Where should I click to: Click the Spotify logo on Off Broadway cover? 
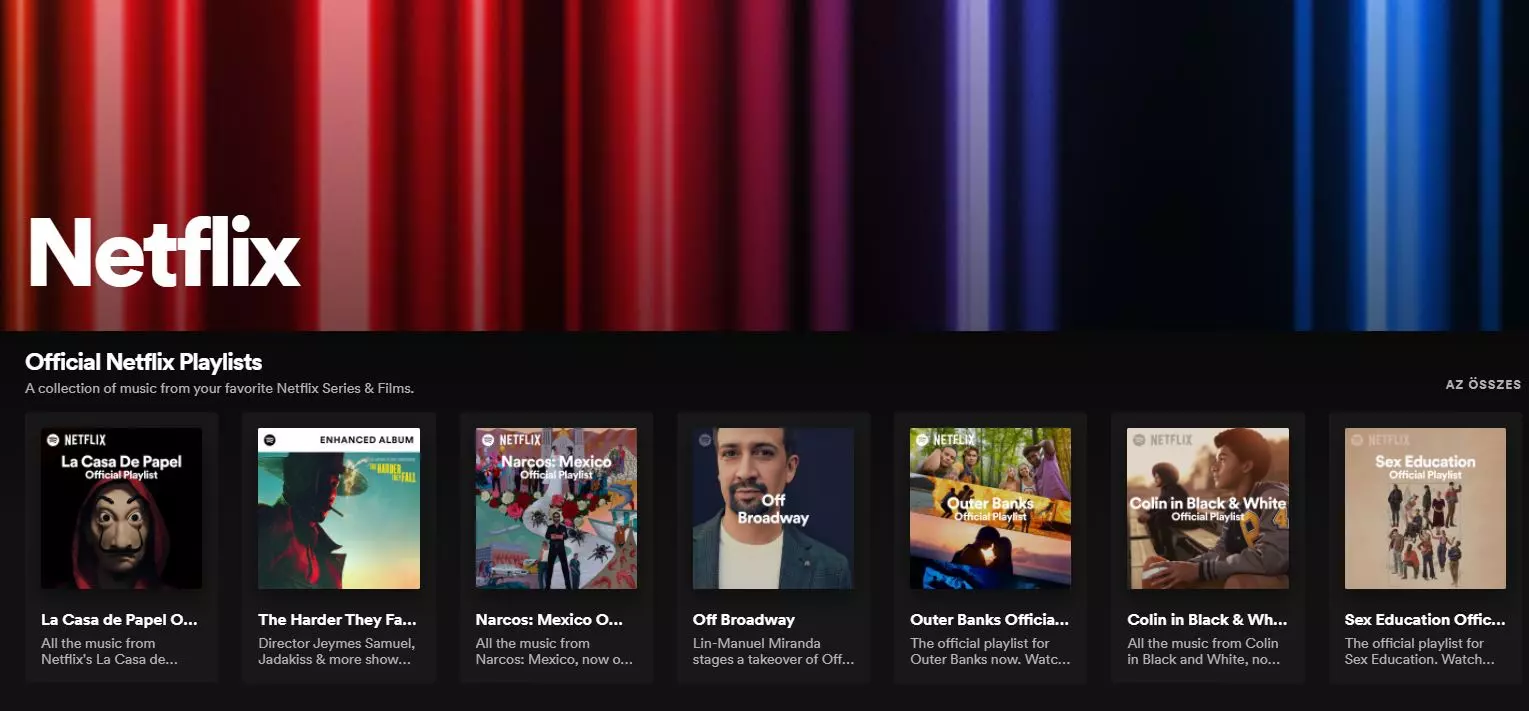[704, 439]
